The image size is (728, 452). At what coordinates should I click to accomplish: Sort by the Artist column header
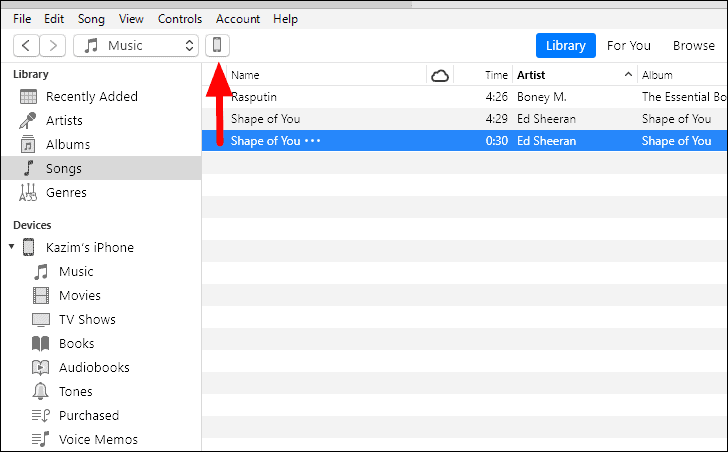point(531,75)
